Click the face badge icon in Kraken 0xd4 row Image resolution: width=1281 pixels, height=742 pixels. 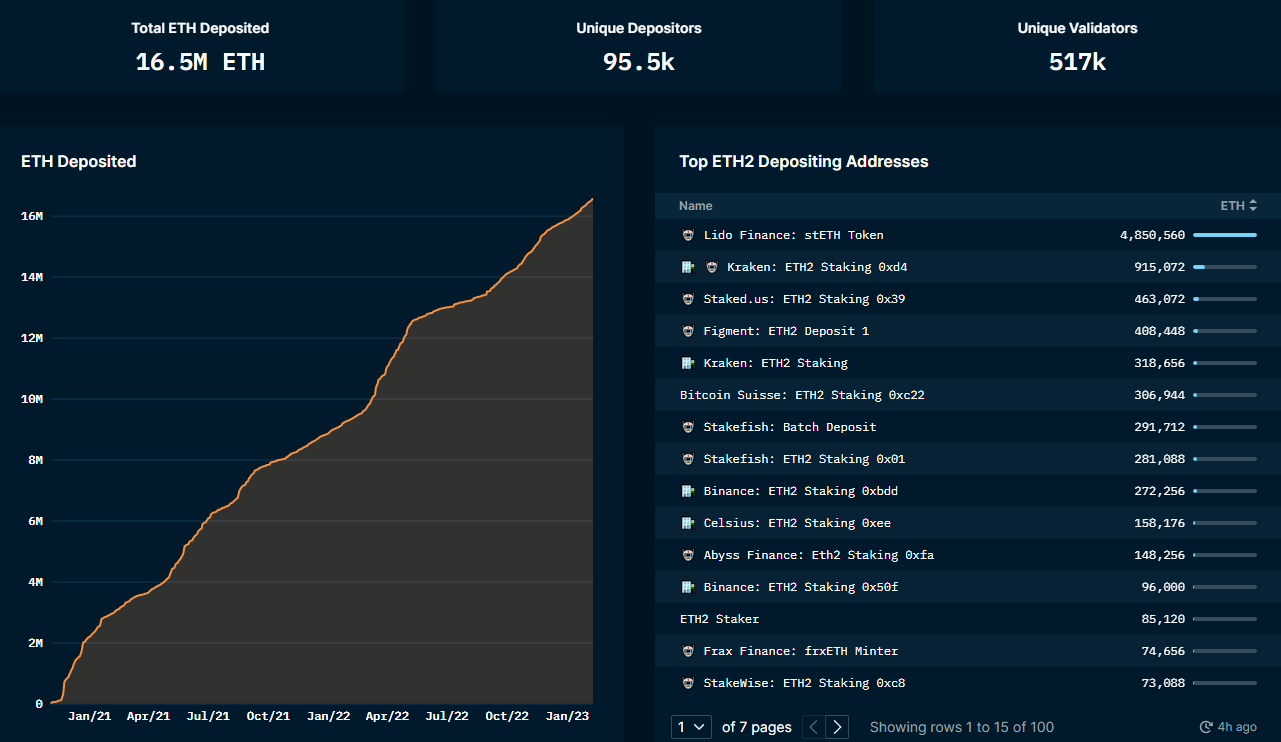712,267
